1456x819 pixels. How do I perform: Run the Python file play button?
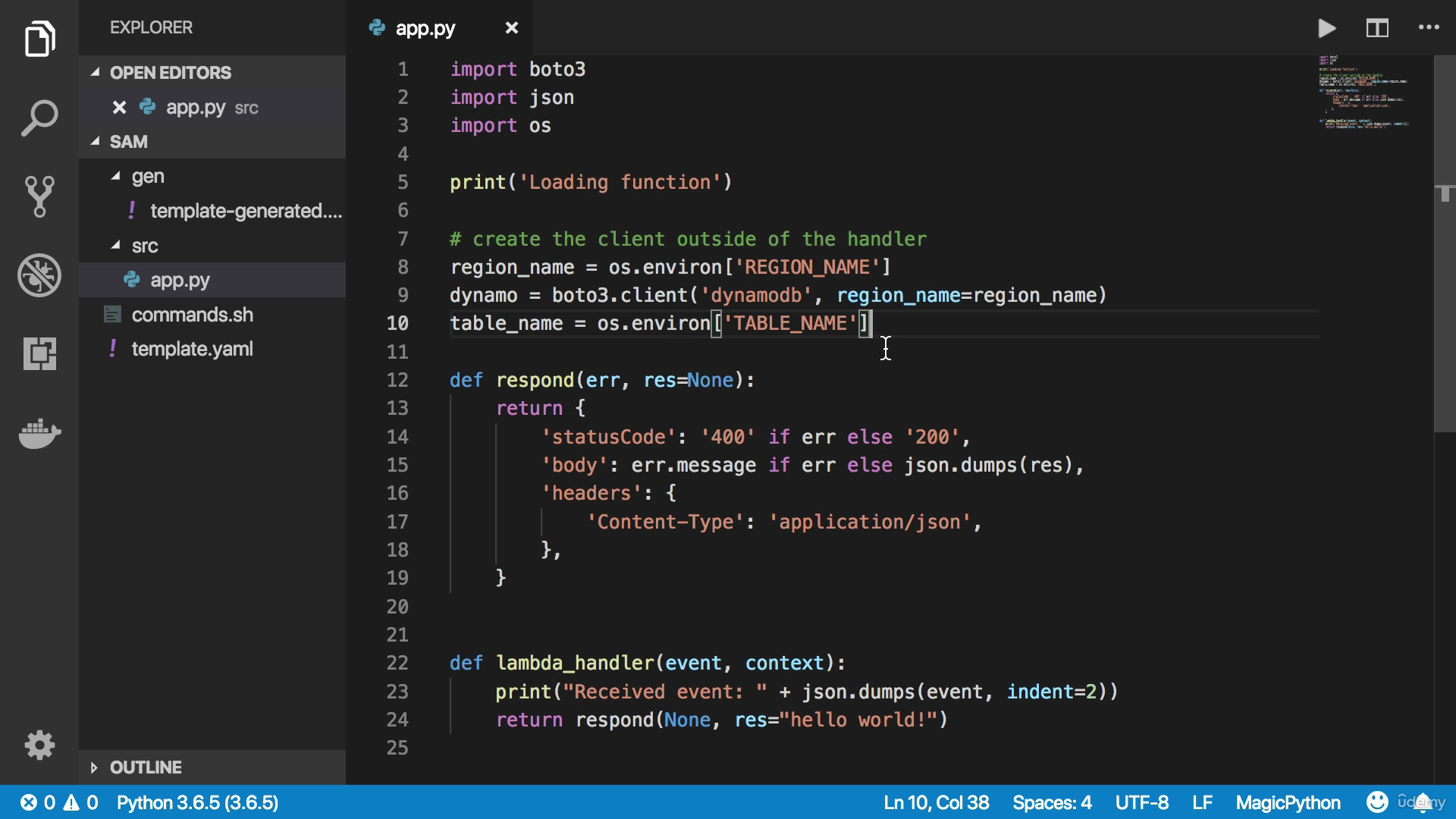click(1326, 28)
